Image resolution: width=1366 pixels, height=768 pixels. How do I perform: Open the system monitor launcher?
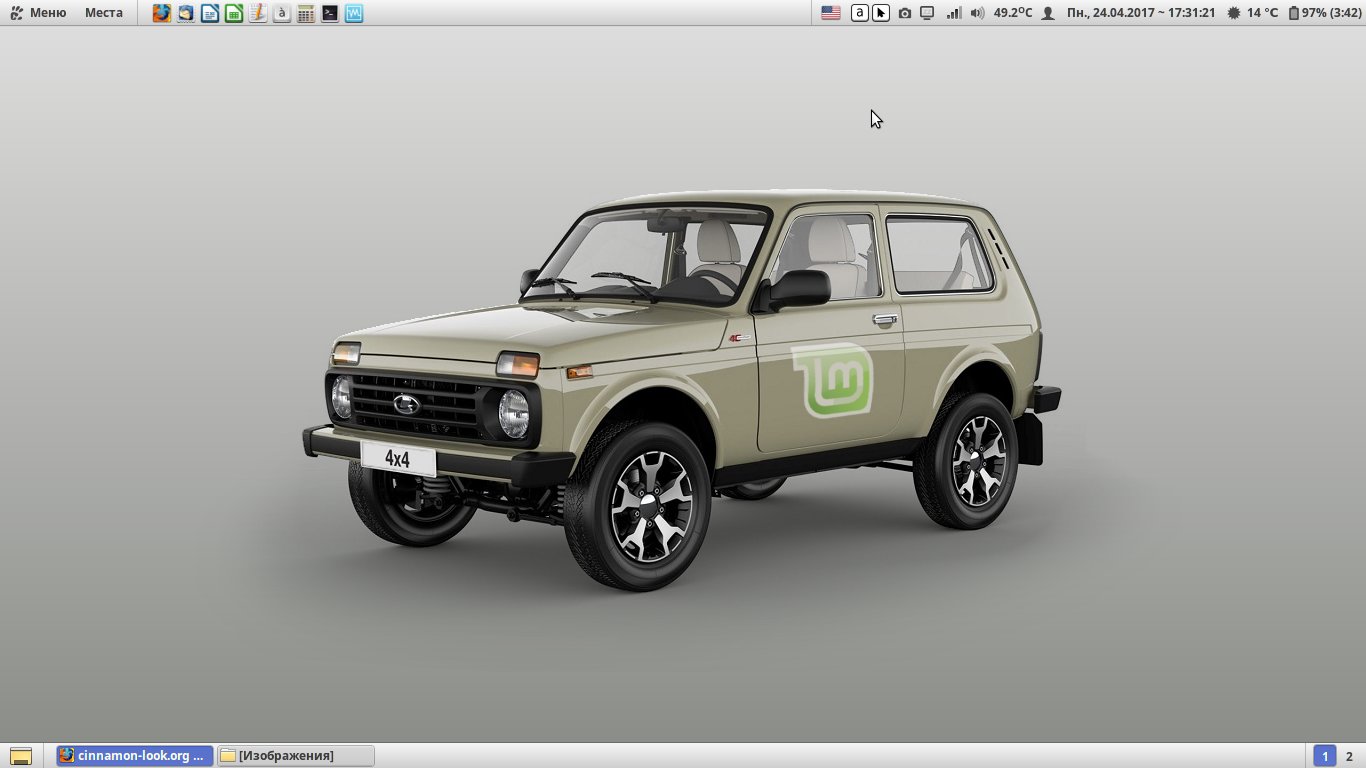(354, 13)
